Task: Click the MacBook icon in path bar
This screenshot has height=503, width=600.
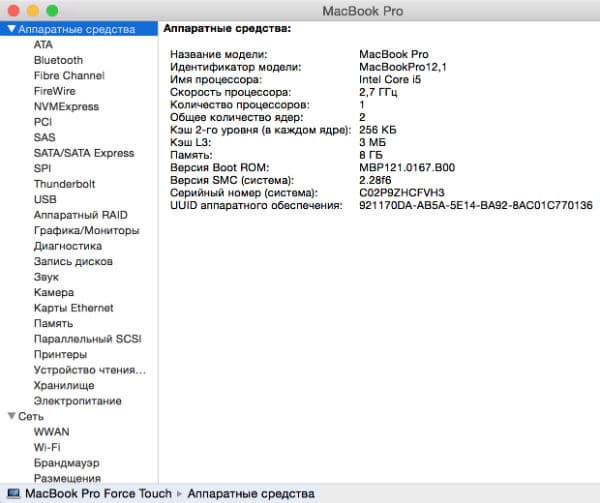Action: [x=13, y=493]
